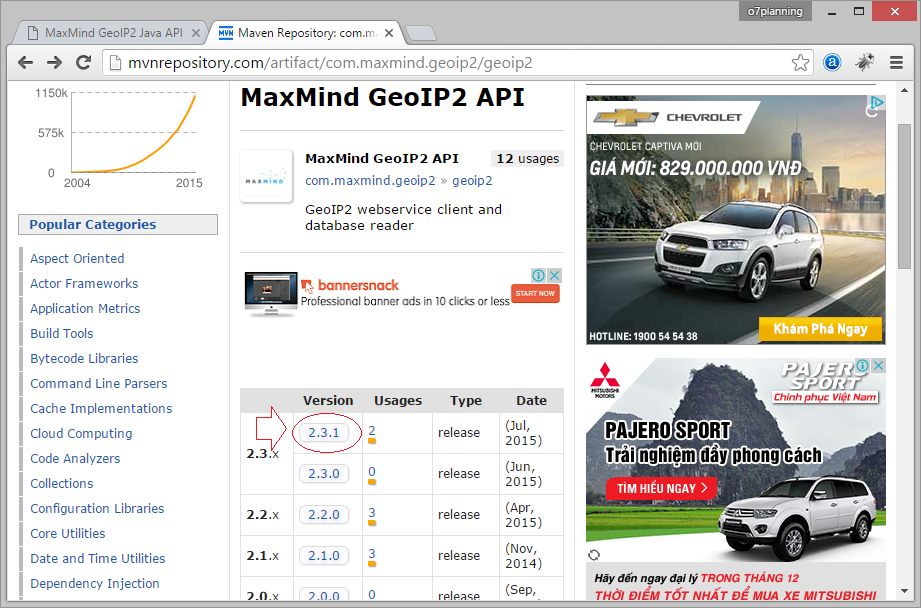Close the Maven Repository tab
The height and width of the screenshot is (608, 921).
point(389,33)
